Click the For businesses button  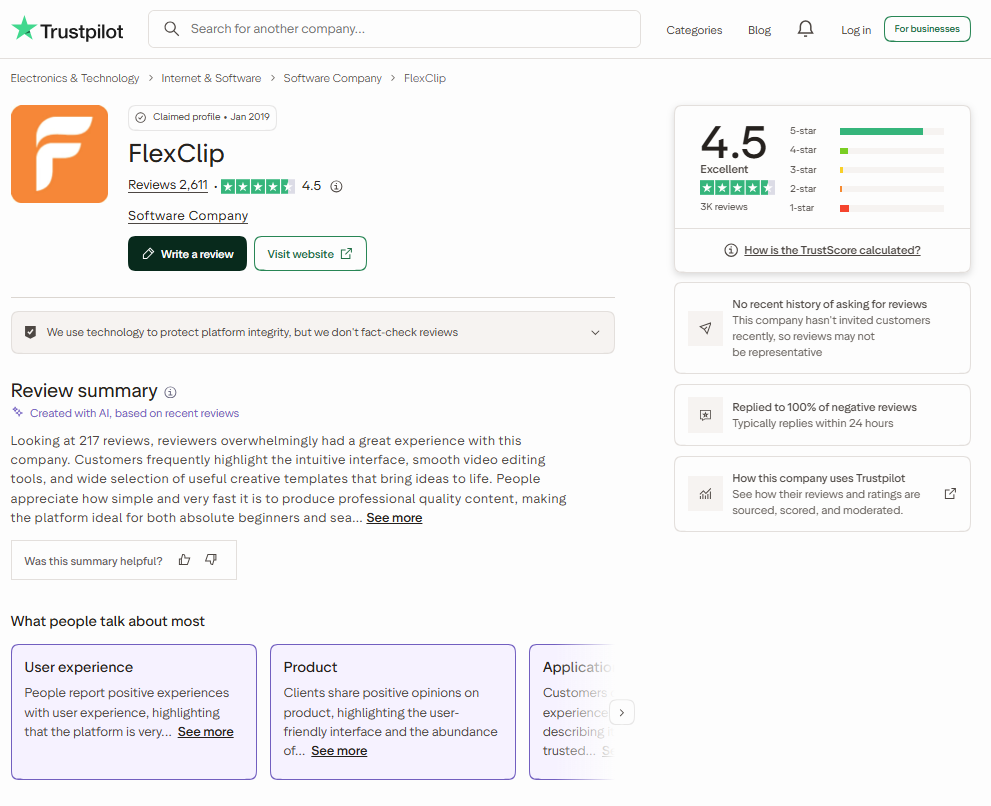(927, 29)
